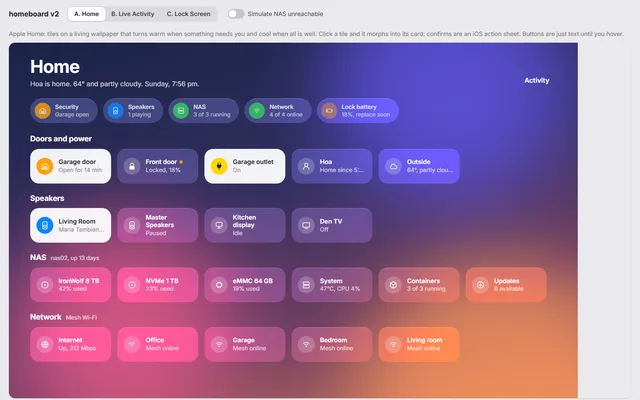640x400 pixels.
Task: Click '42% used' under IronWolf 8 TB
Action: coord(73,289)
